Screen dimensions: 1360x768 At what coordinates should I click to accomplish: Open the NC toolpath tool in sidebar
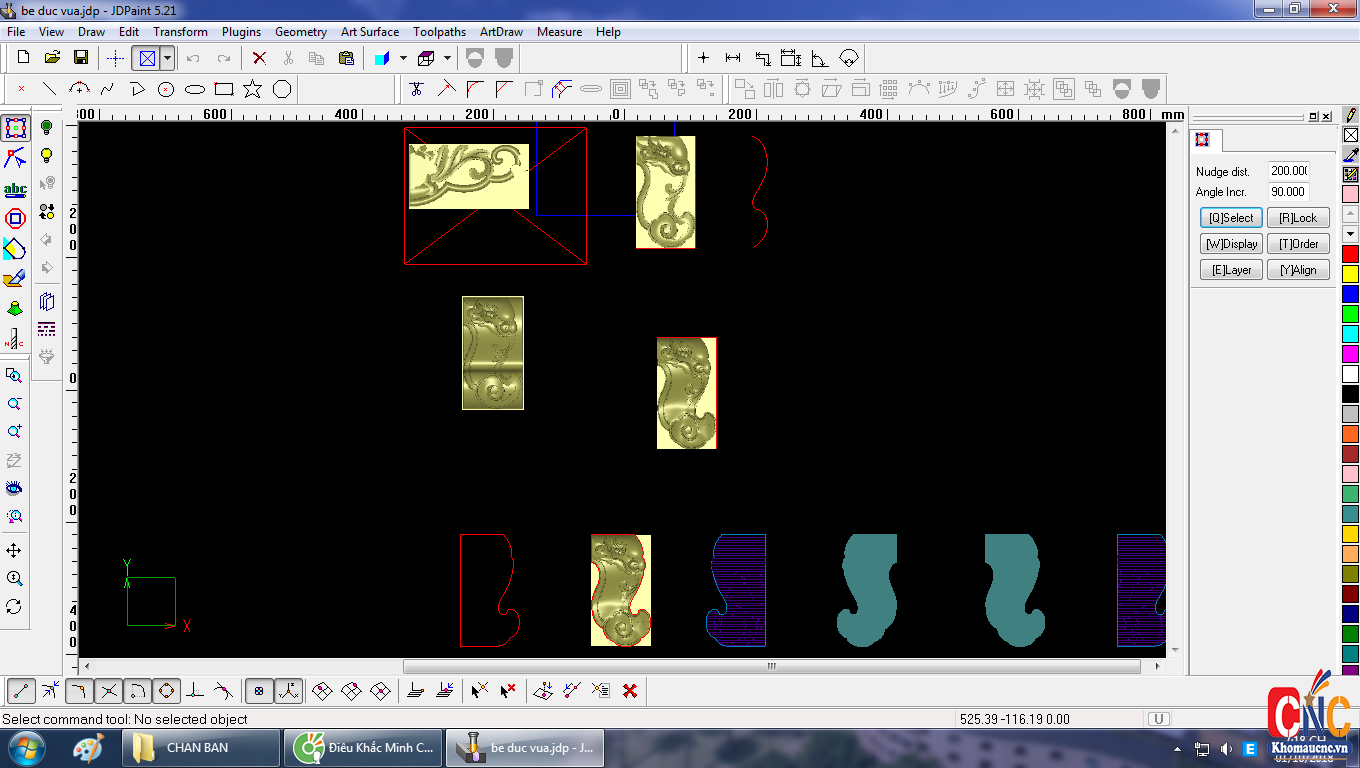coord(15,338)
